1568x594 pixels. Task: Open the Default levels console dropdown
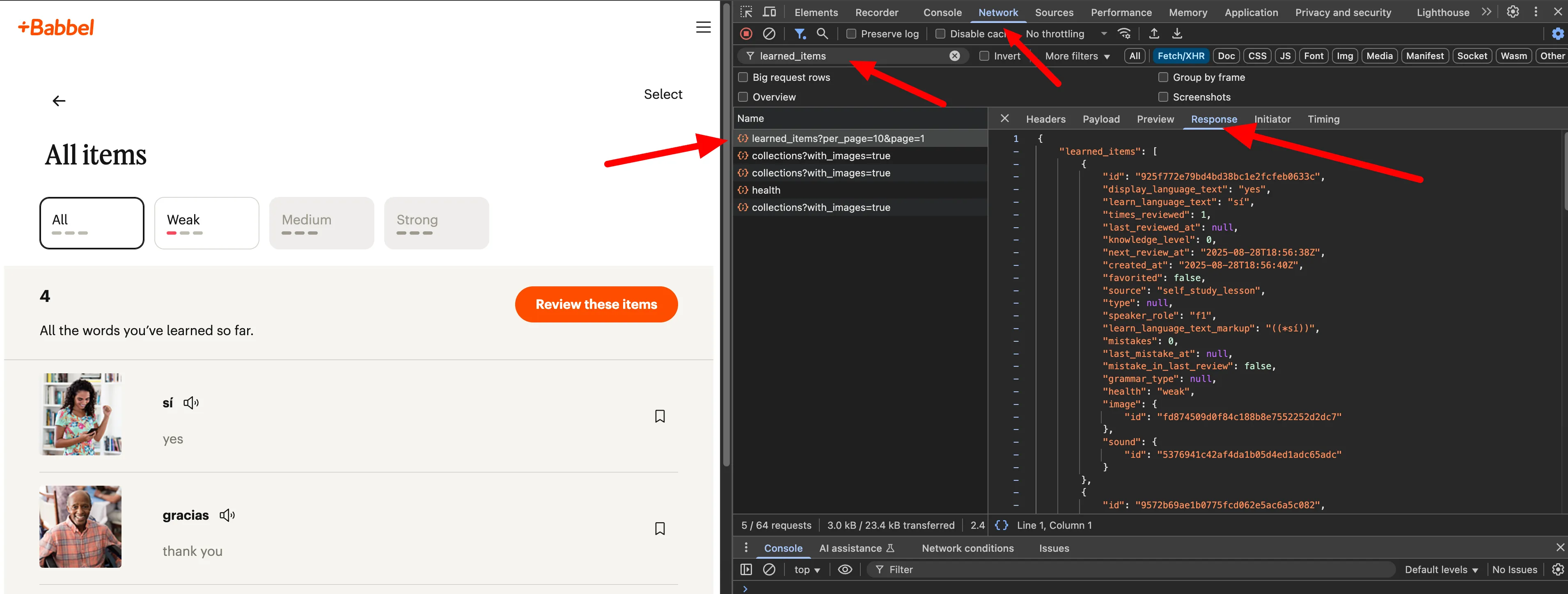(1441, 570)
